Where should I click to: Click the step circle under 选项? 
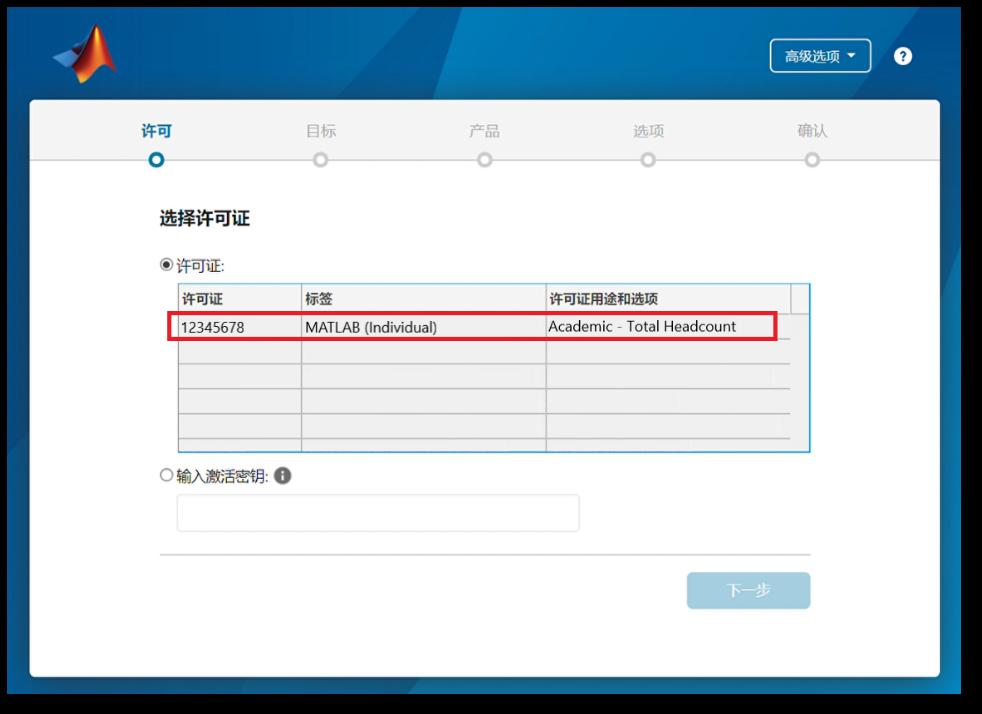click(648, 160)
